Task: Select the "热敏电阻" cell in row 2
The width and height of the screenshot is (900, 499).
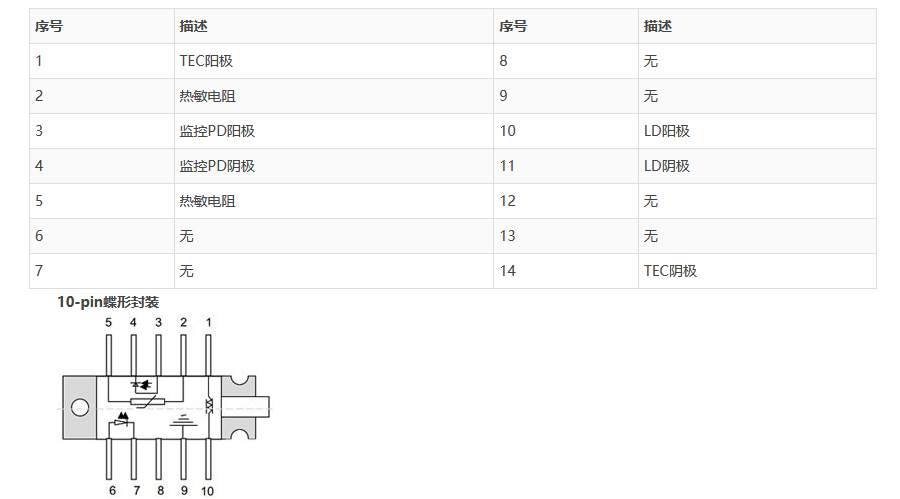Action: (208, 96)
